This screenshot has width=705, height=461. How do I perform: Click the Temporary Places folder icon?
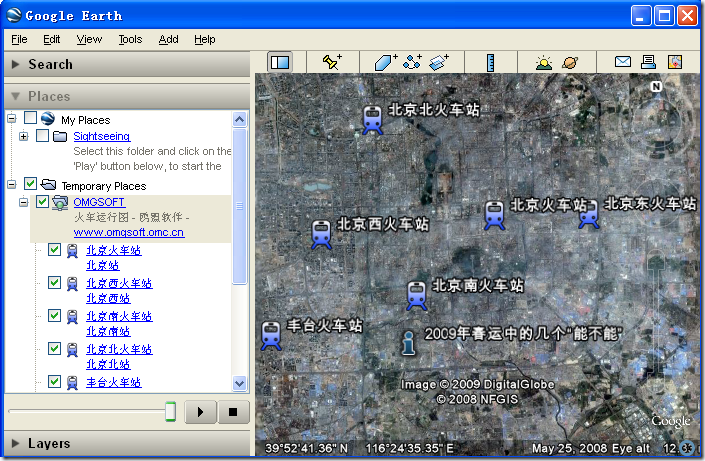tap(48, 184)
